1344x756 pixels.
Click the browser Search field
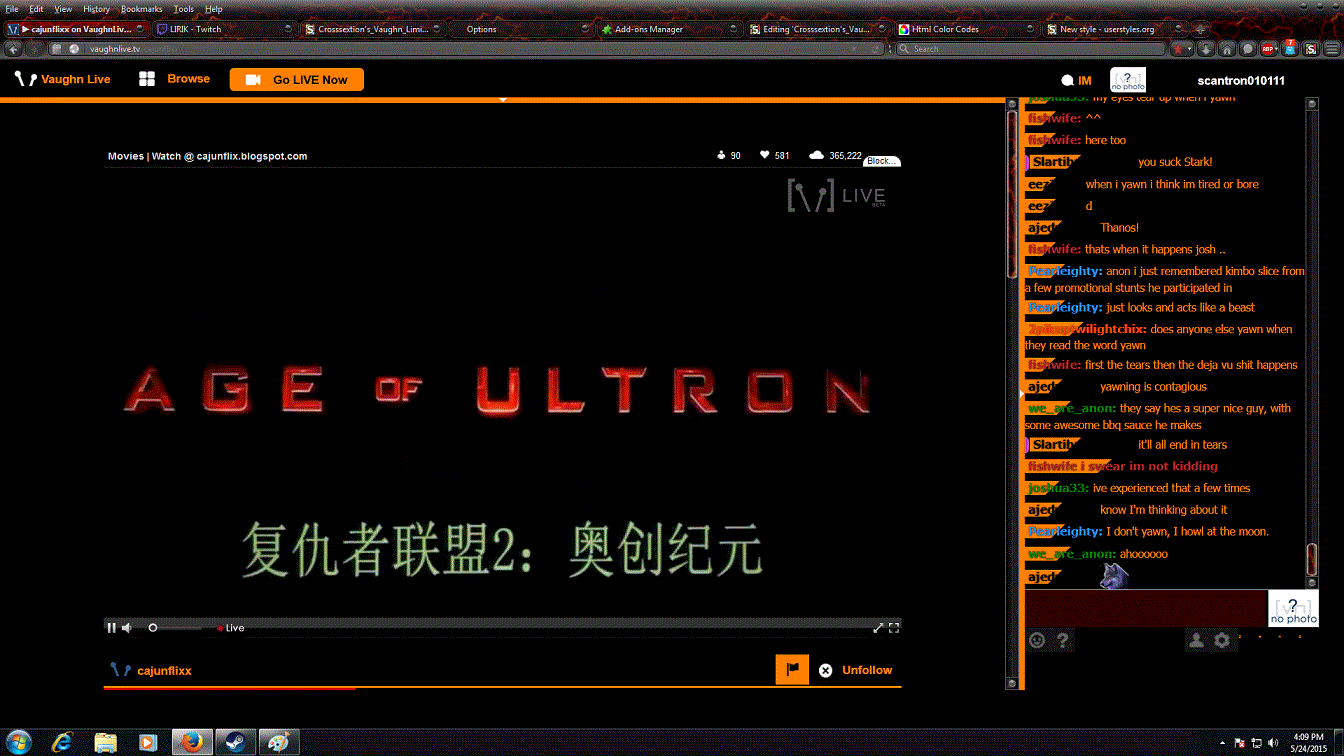(x=1029, y=49)
